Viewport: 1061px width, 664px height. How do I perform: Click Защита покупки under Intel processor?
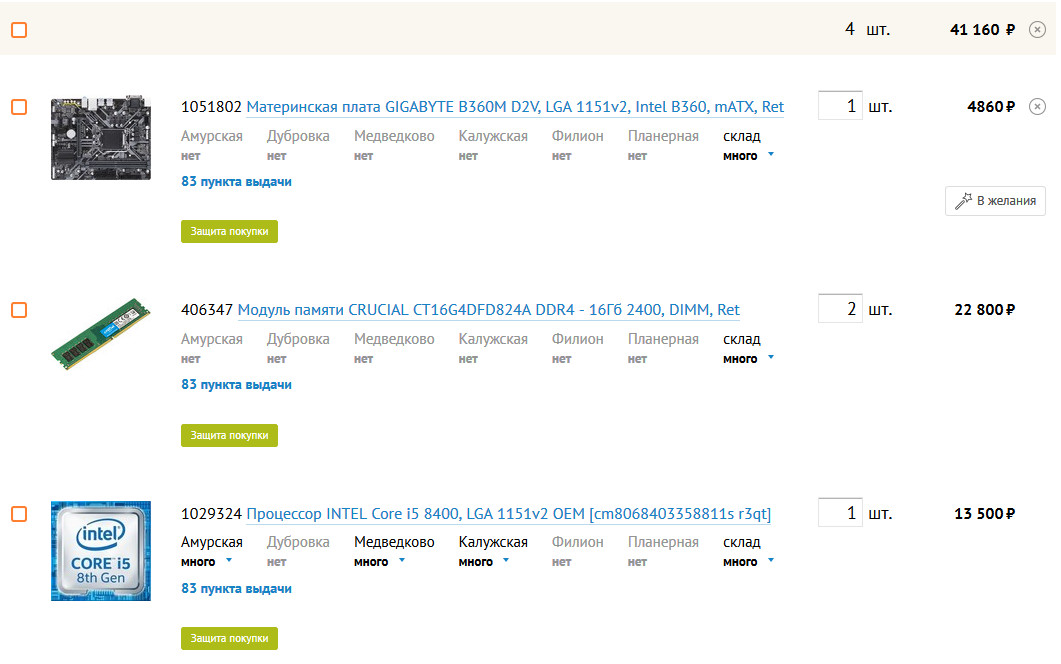tap(229, 638)
